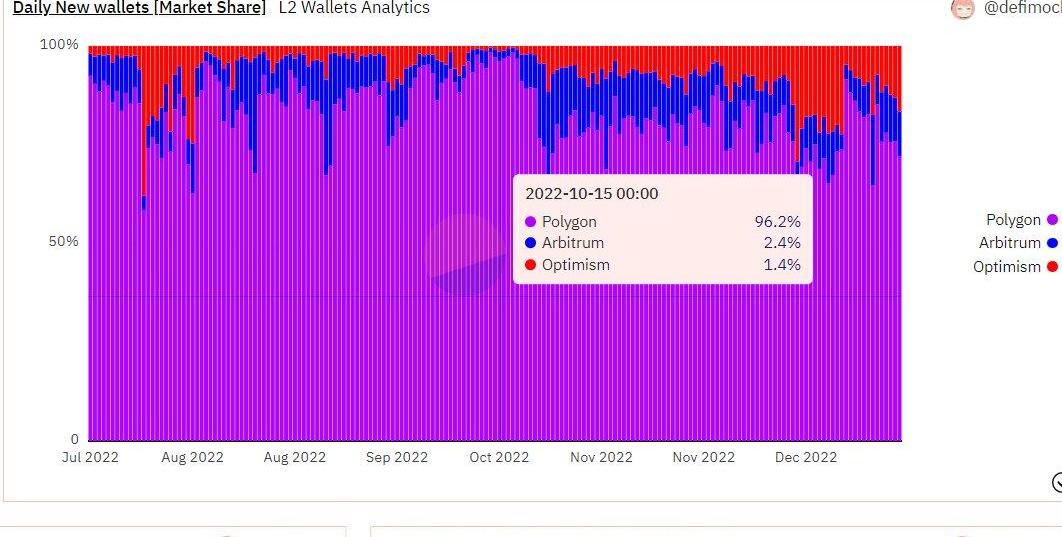Open the Daily New wallets [Market Share] title link

click(140, 8)
